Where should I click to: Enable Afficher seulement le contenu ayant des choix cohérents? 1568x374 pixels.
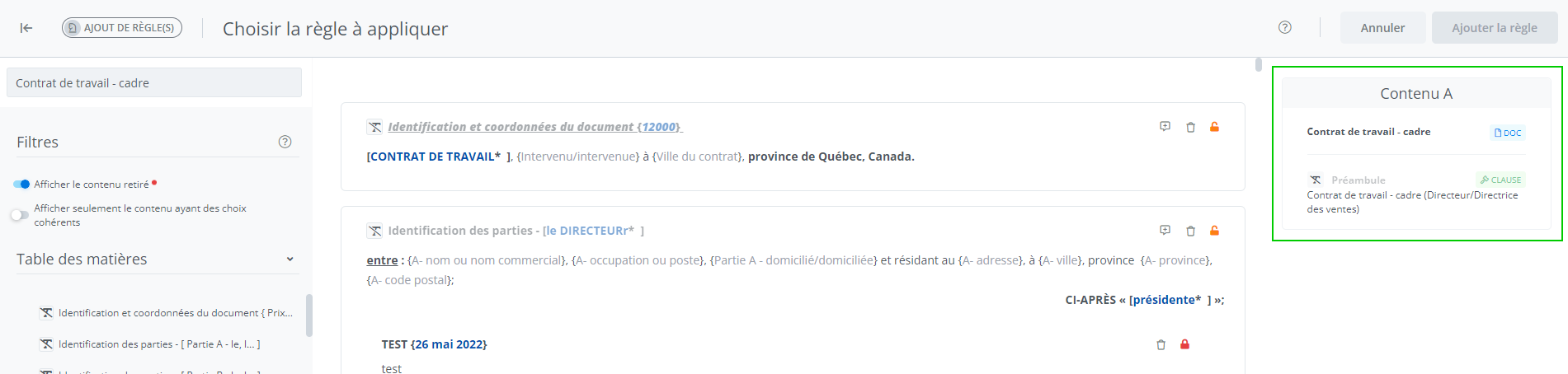[20, 215]
